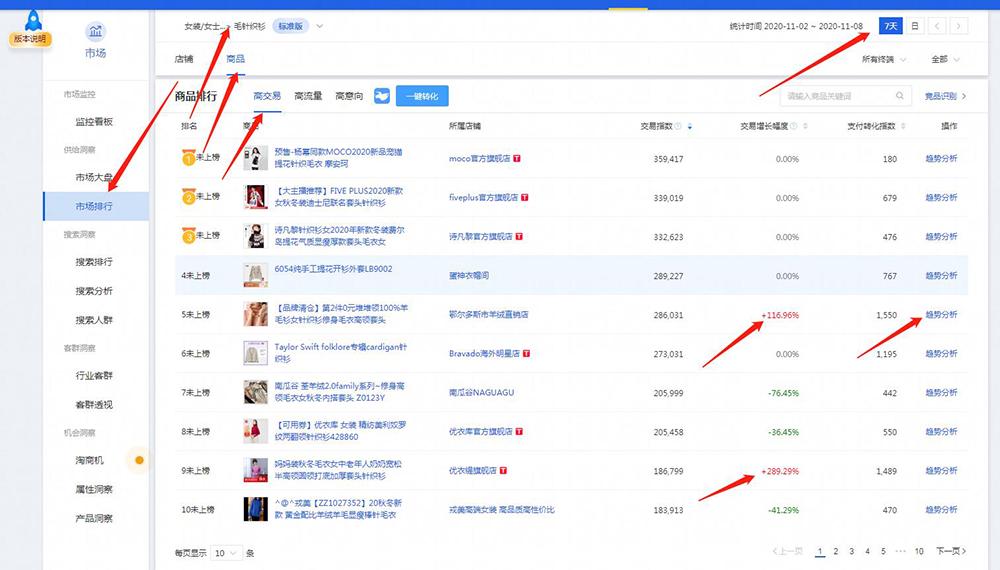Expand the 标准版 category dropdown
Screen dimensions: 1000x570
tap(320, 26)
